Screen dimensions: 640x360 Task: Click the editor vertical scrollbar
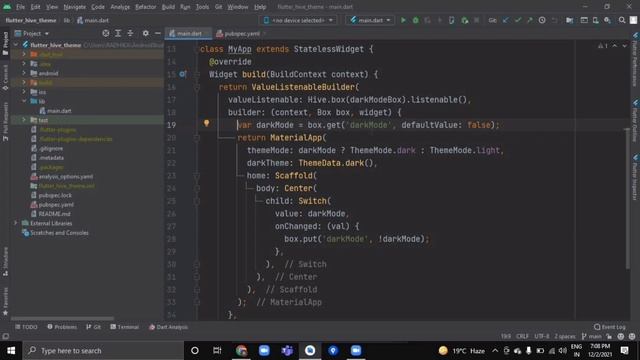coord(627,198)
